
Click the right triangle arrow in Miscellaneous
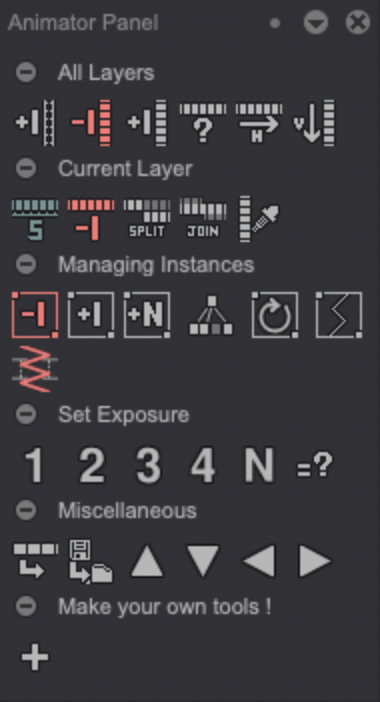315,561
